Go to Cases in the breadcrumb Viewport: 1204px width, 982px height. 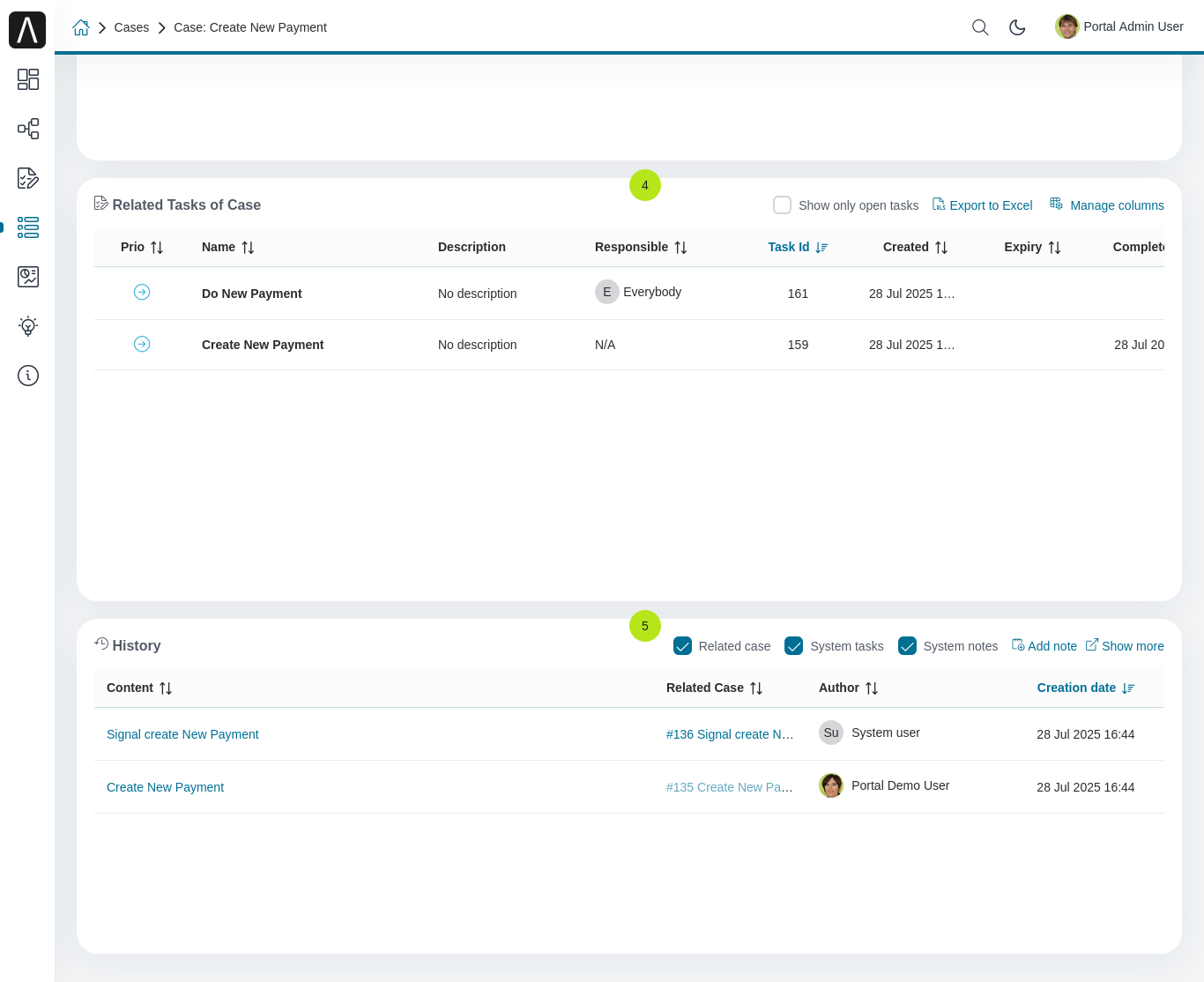point(131,27)
